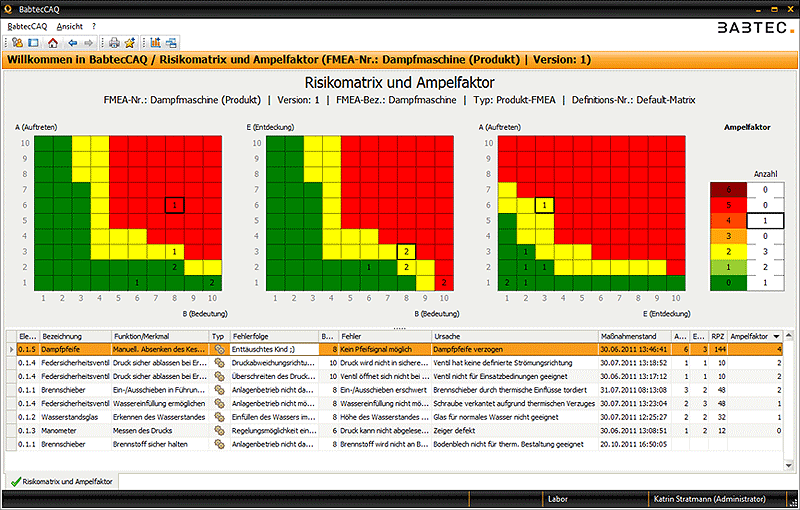The width and height of the screenshot is (800, 510).
Task: Select the 'Dampfpfeife verzogen' cell
Action: tap(515, 349)
